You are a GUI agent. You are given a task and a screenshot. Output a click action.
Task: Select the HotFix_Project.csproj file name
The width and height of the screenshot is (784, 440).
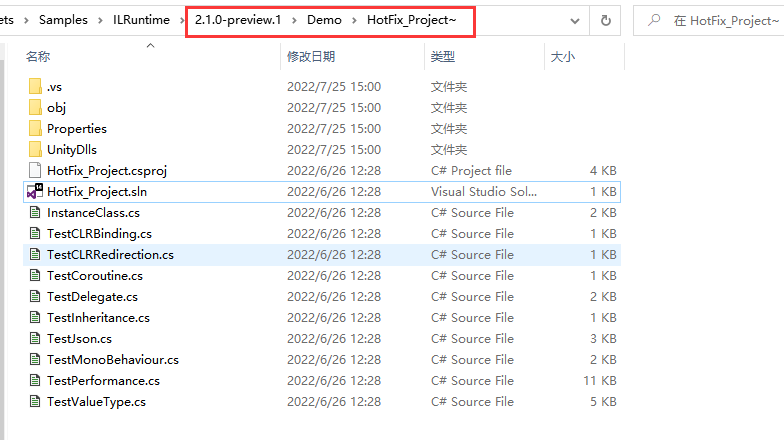coord(107,171)
